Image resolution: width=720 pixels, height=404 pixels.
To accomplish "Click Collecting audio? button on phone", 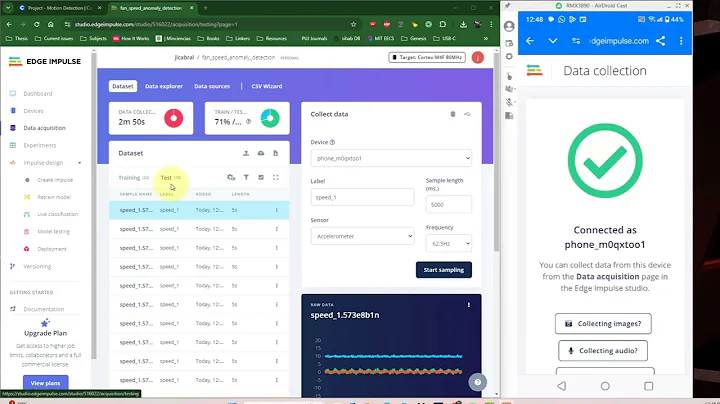I will pos(603,351).
